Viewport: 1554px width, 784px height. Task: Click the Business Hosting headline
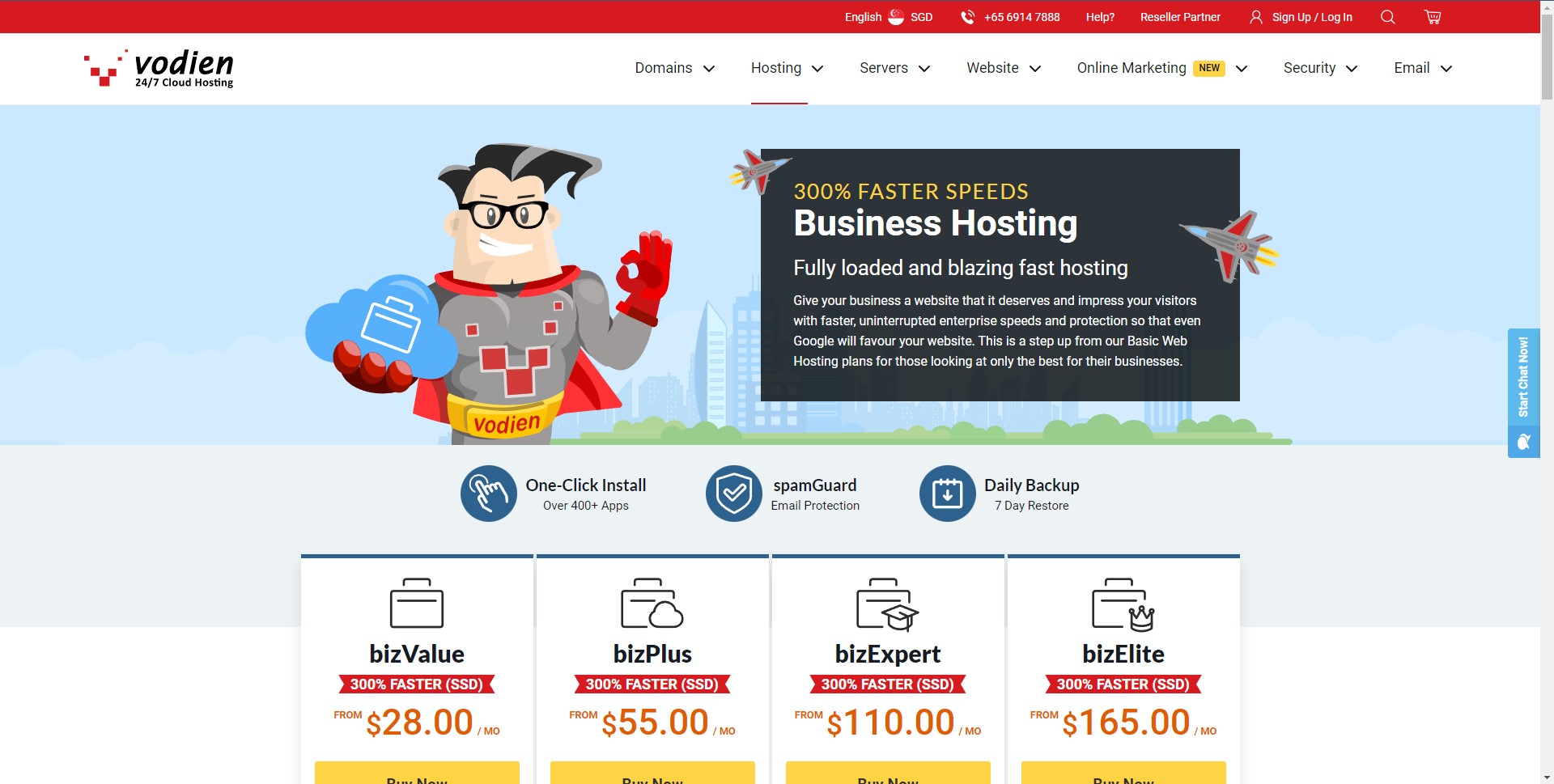935,223
